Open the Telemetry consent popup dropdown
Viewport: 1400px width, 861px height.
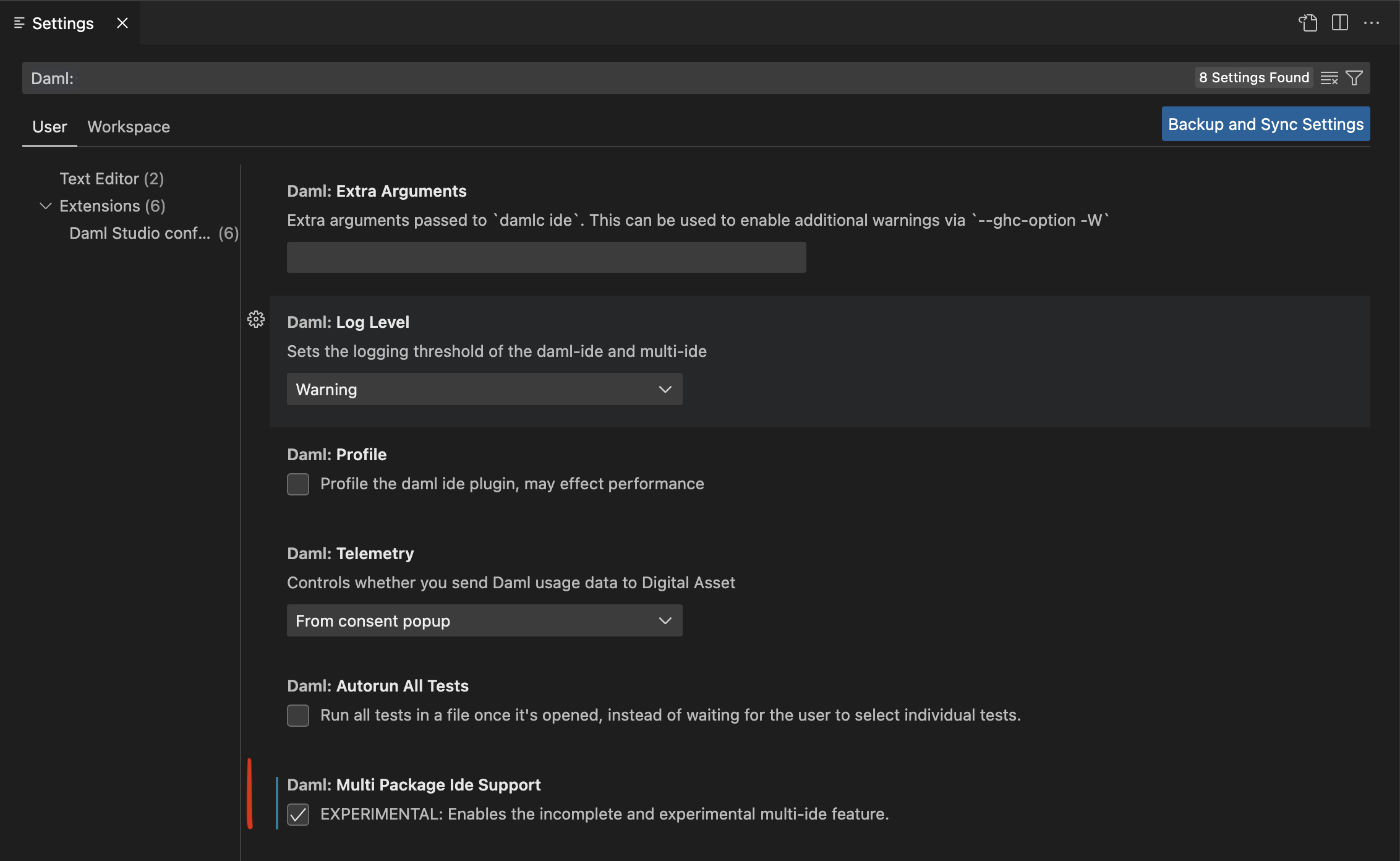(x=485, y=620)
